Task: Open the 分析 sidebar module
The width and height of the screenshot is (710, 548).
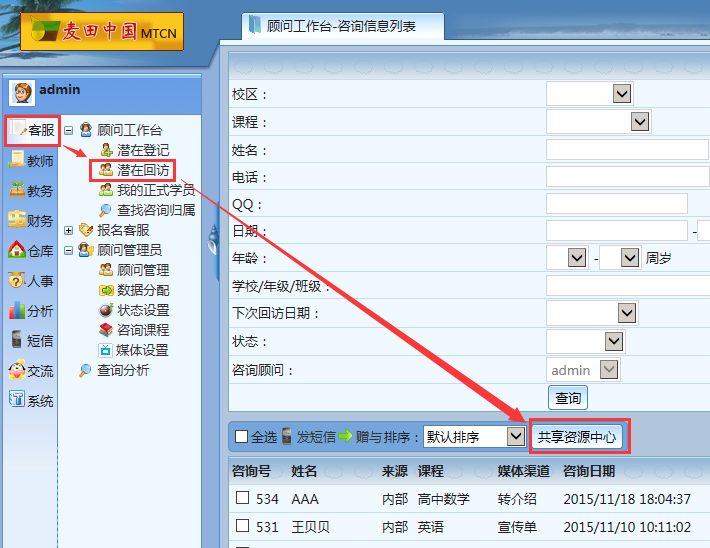Action: 31,311
